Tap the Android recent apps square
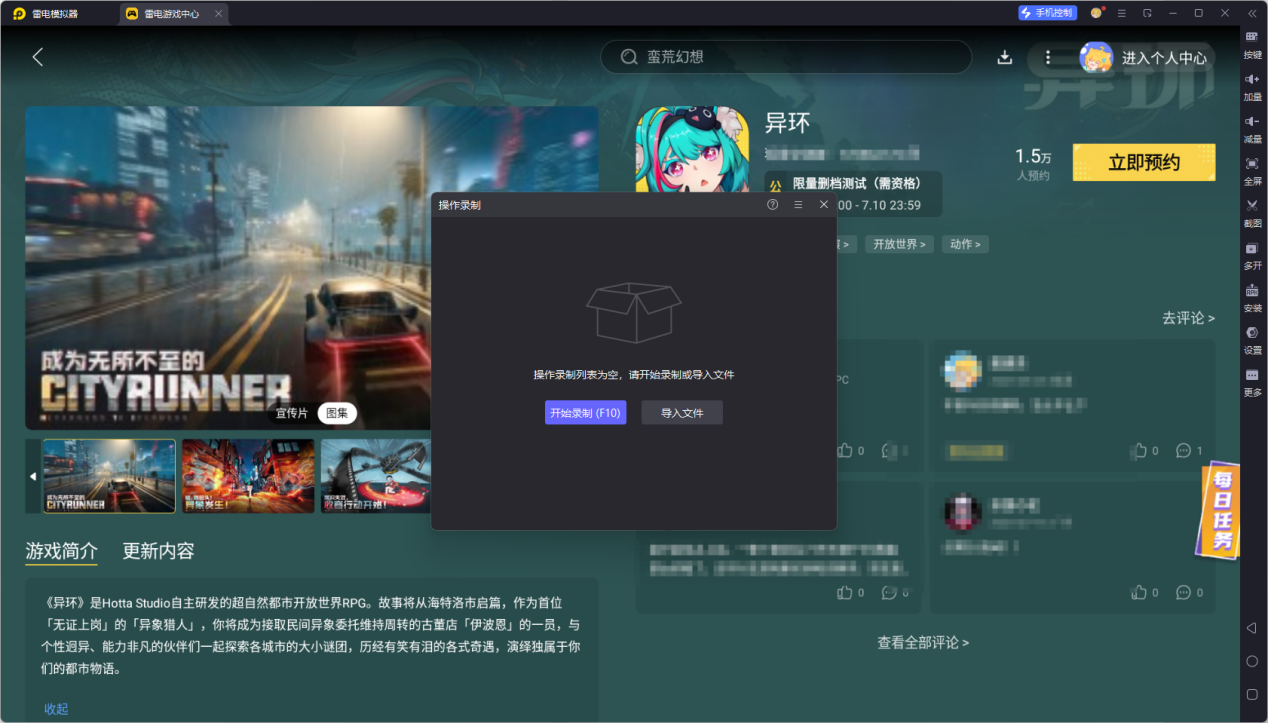Viewport: 1268px width, 723px height. (x=1251, y=694)
